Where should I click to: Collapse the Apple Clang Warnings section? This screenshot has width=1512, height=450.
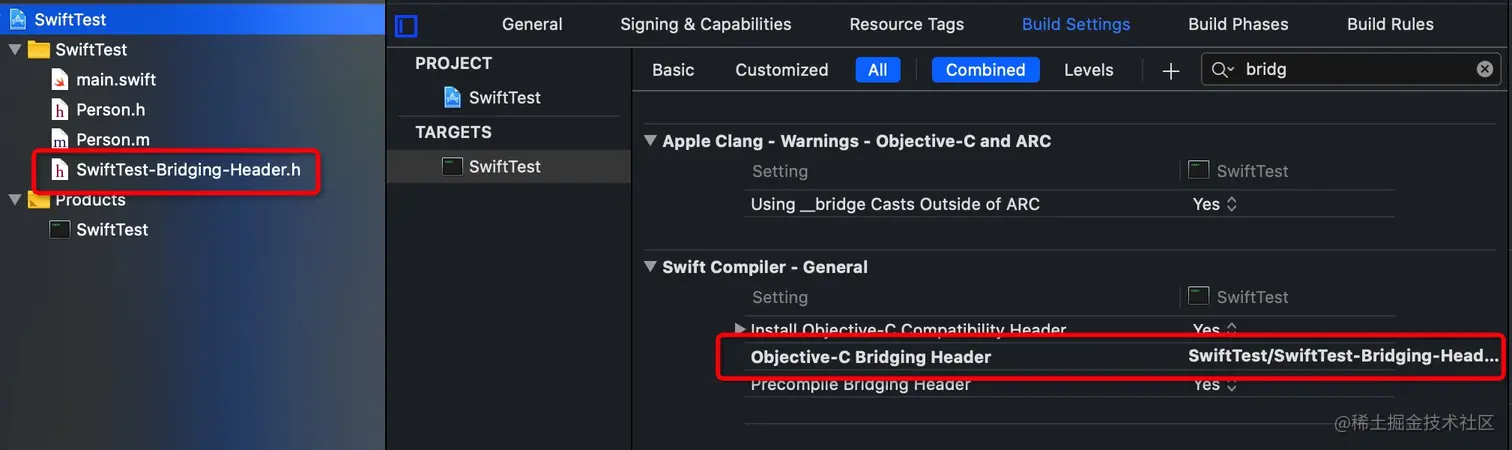651,141
